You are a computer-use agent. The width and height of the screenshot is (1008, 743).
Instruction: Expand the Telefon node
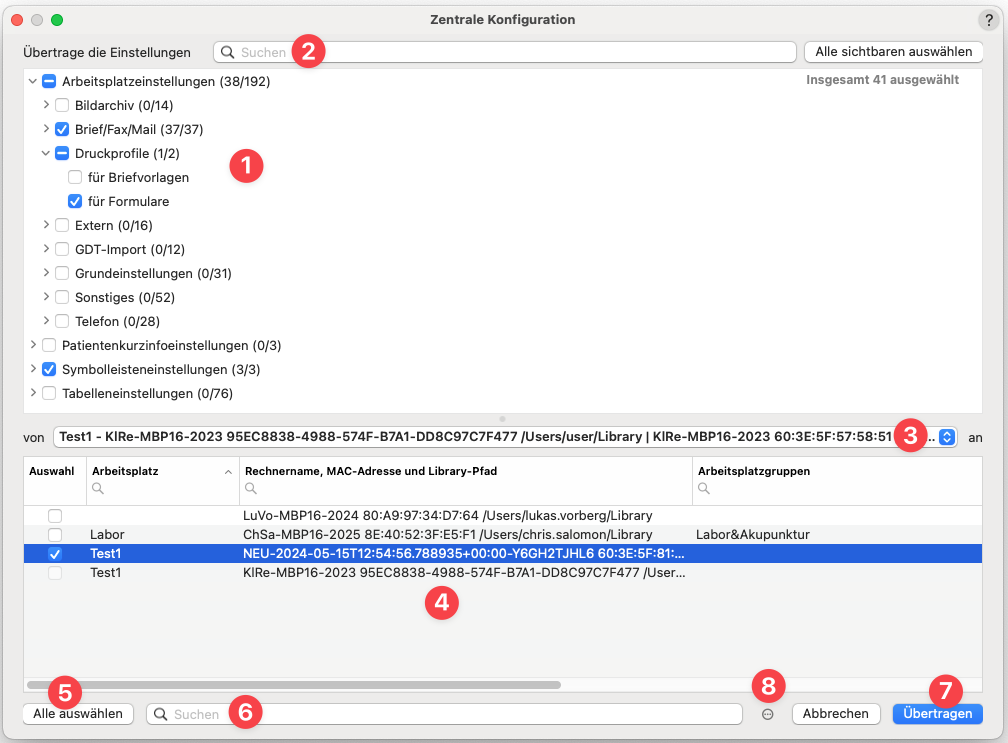(46, 320)
